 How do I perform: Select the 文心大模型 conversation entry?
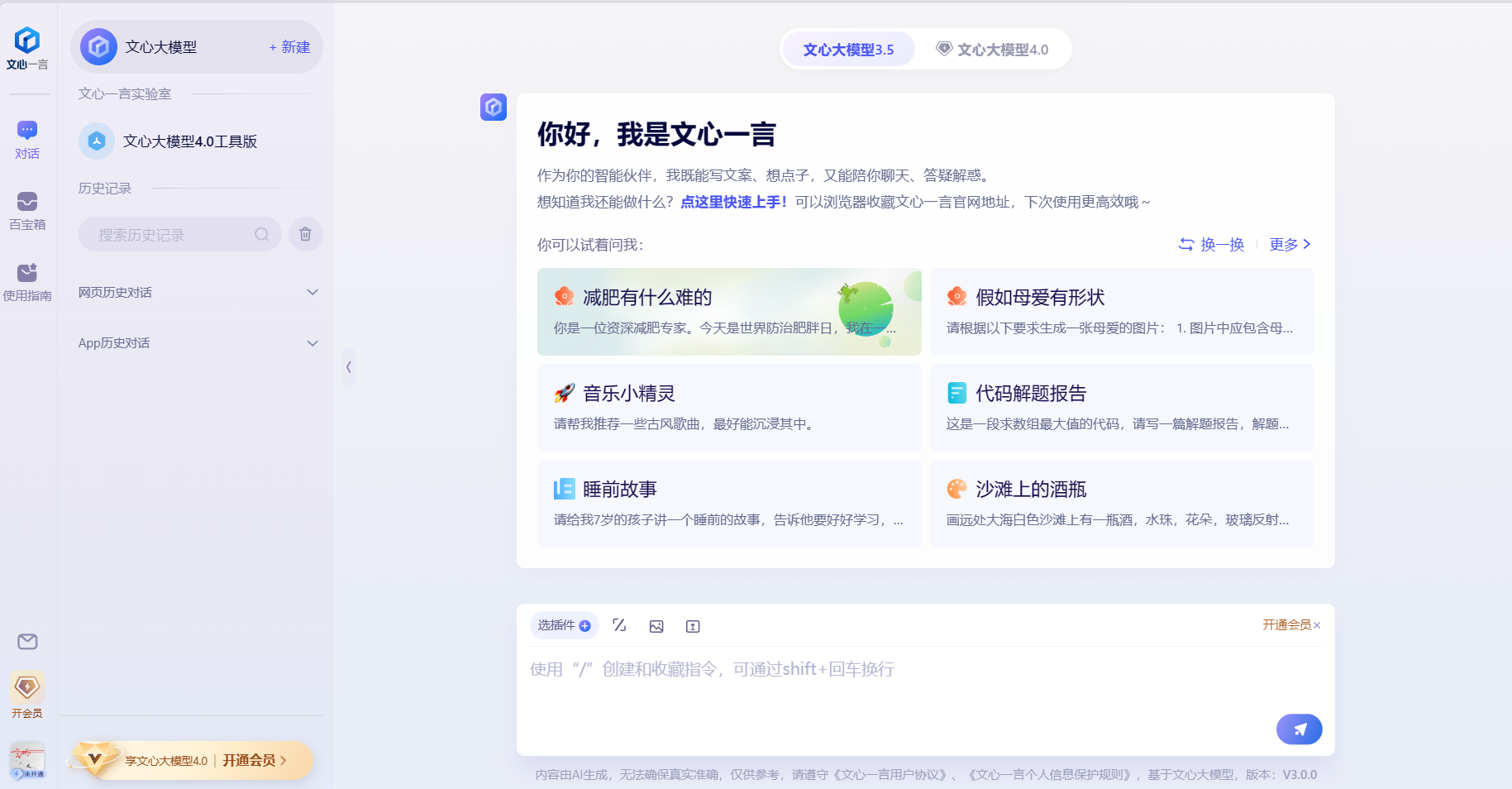[197, 47]
